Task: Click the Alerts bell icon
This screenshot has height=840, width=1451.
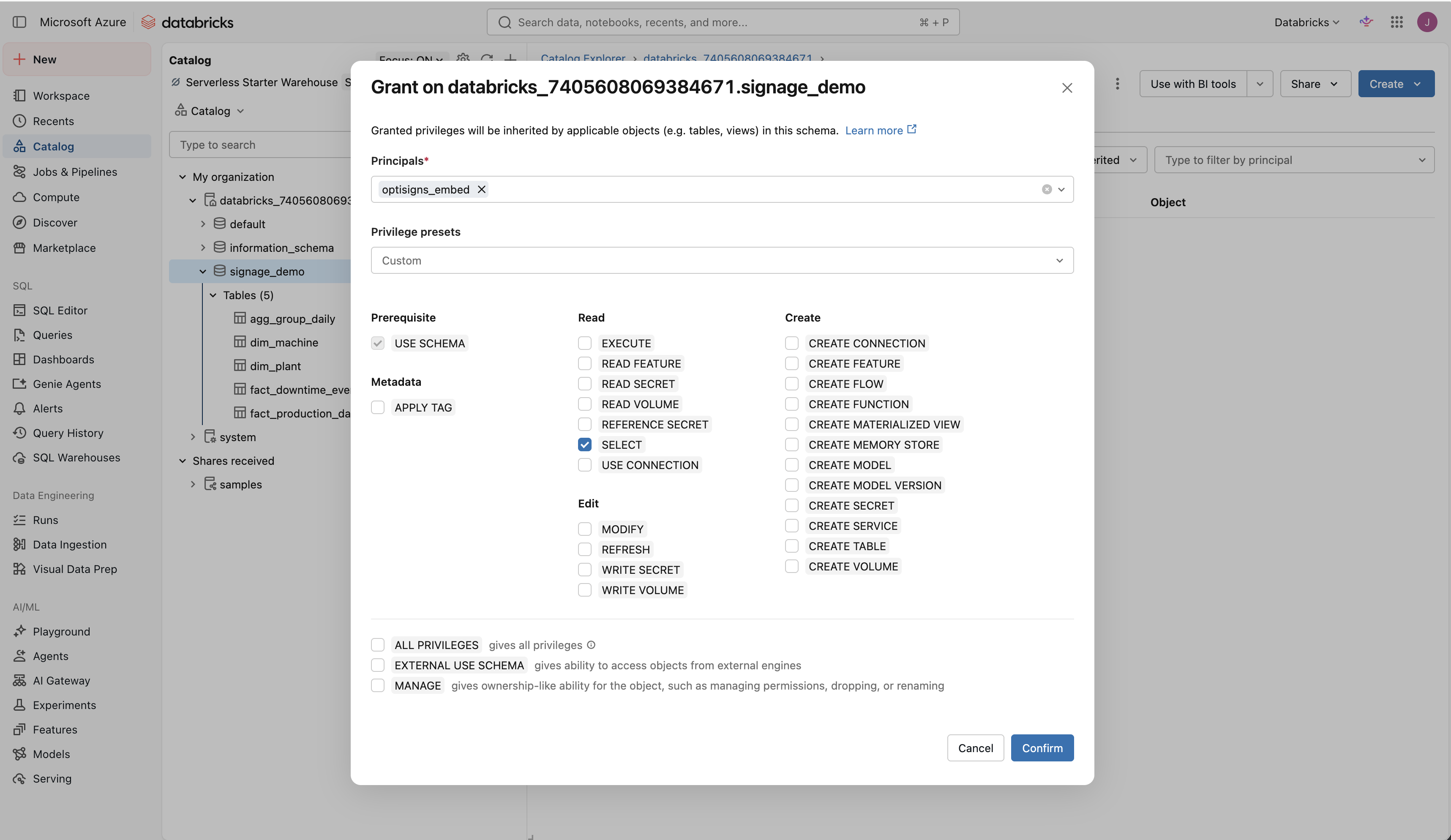Action: point(19,408)
